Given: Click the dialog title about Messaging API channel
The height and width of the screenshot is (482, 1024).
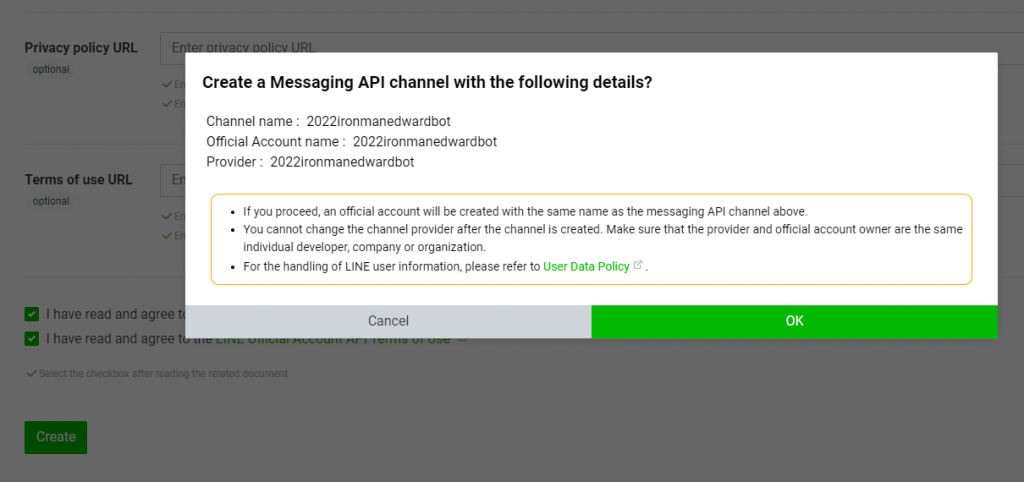Looking at the screenshot, I should point(427,82).
